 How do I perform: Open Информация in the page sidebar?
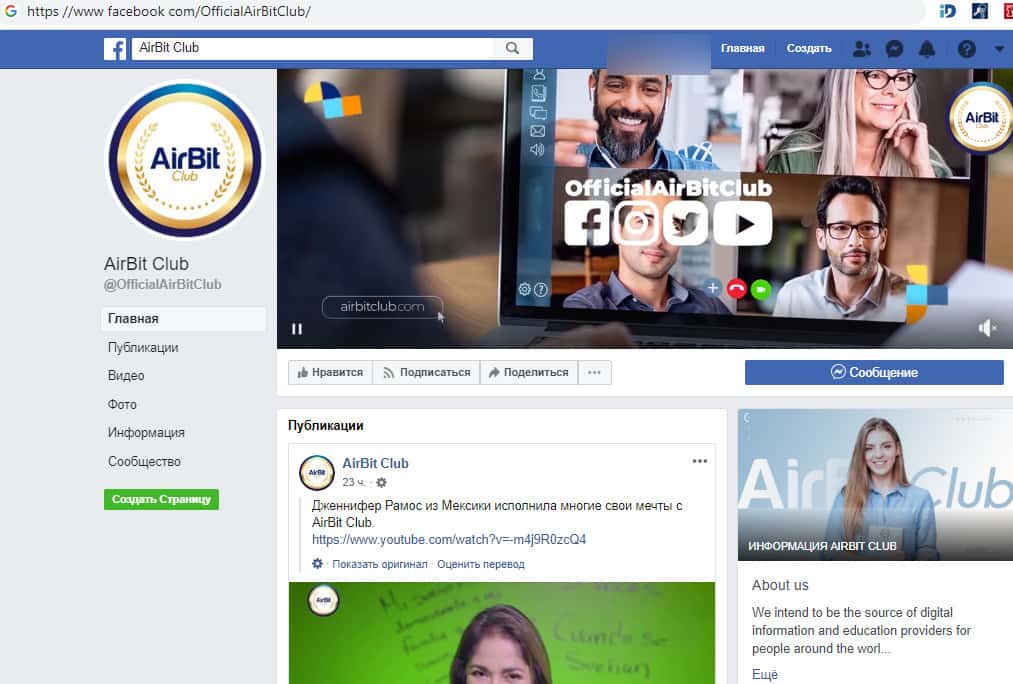pyautogui.click(x=146, y=433)
